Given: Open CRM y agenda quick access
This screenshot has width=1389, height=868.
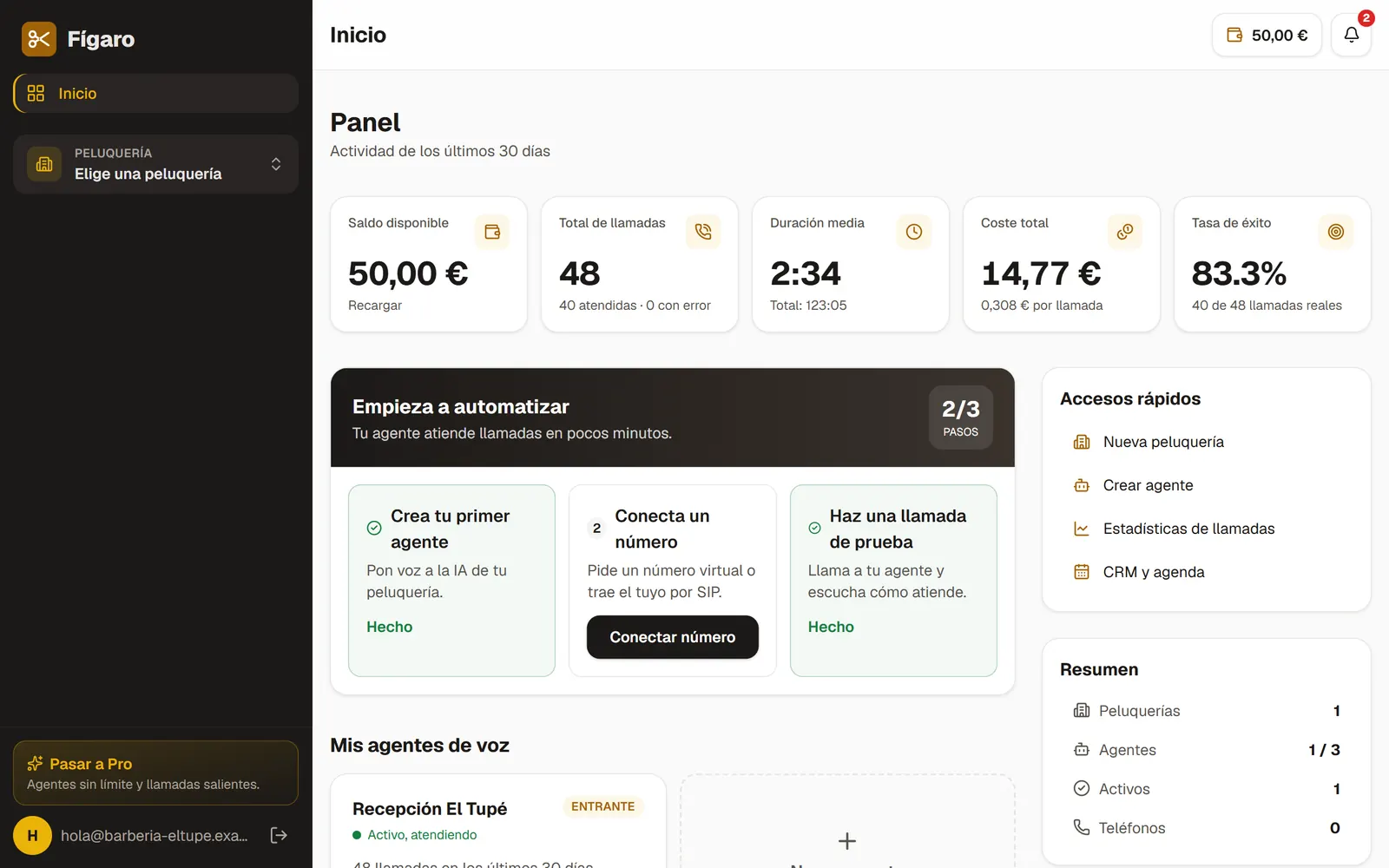Looking at the screenshot, I should [1207, 572].
